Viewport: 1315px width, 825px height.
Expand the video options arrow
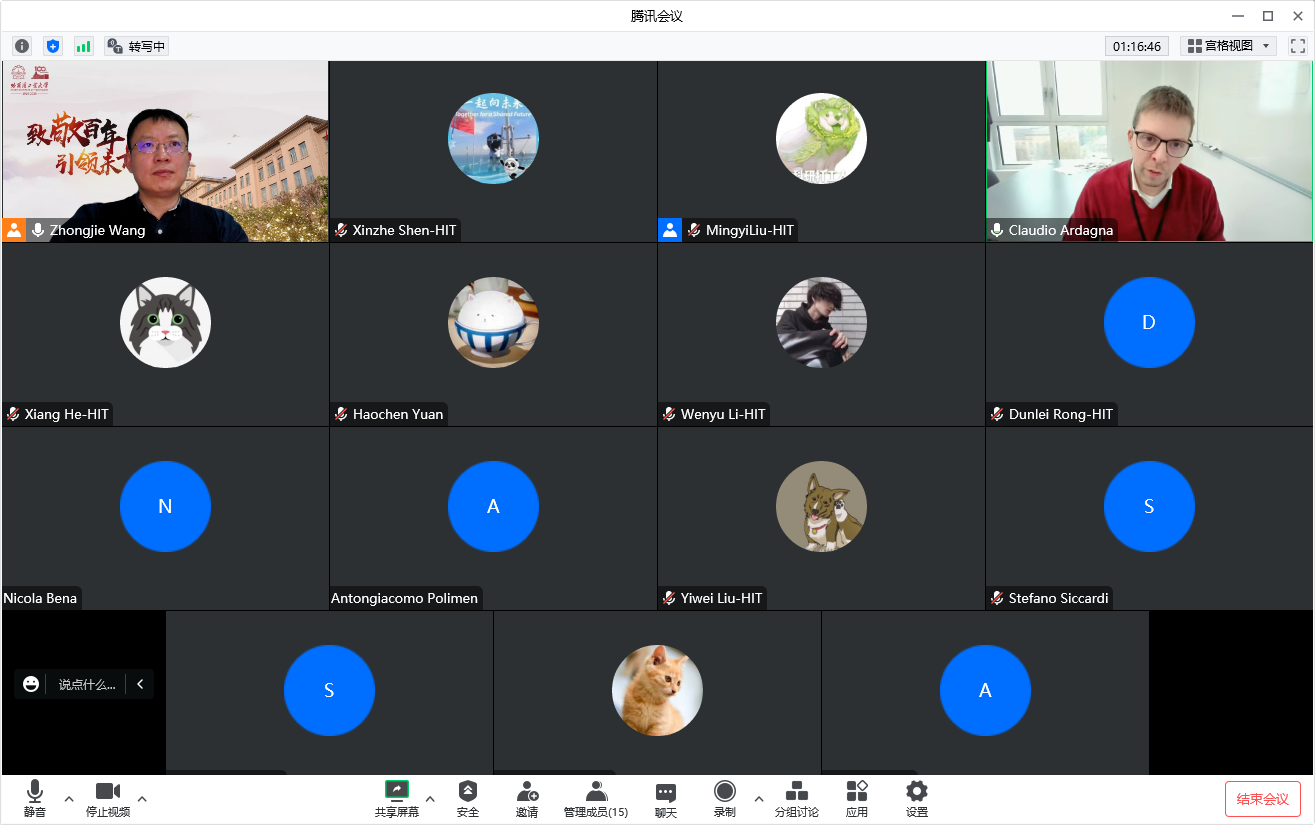pos(142,798)
